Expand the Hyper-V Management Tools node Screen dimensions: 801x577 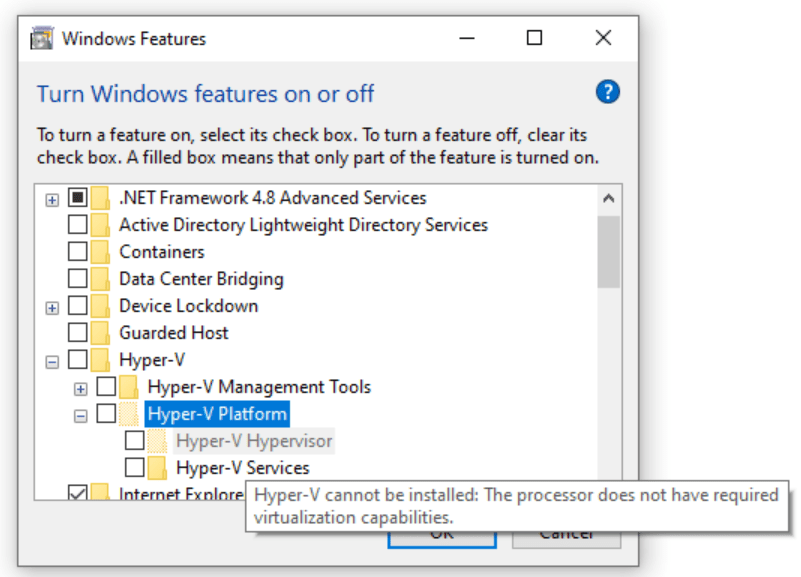click(81, 387)
